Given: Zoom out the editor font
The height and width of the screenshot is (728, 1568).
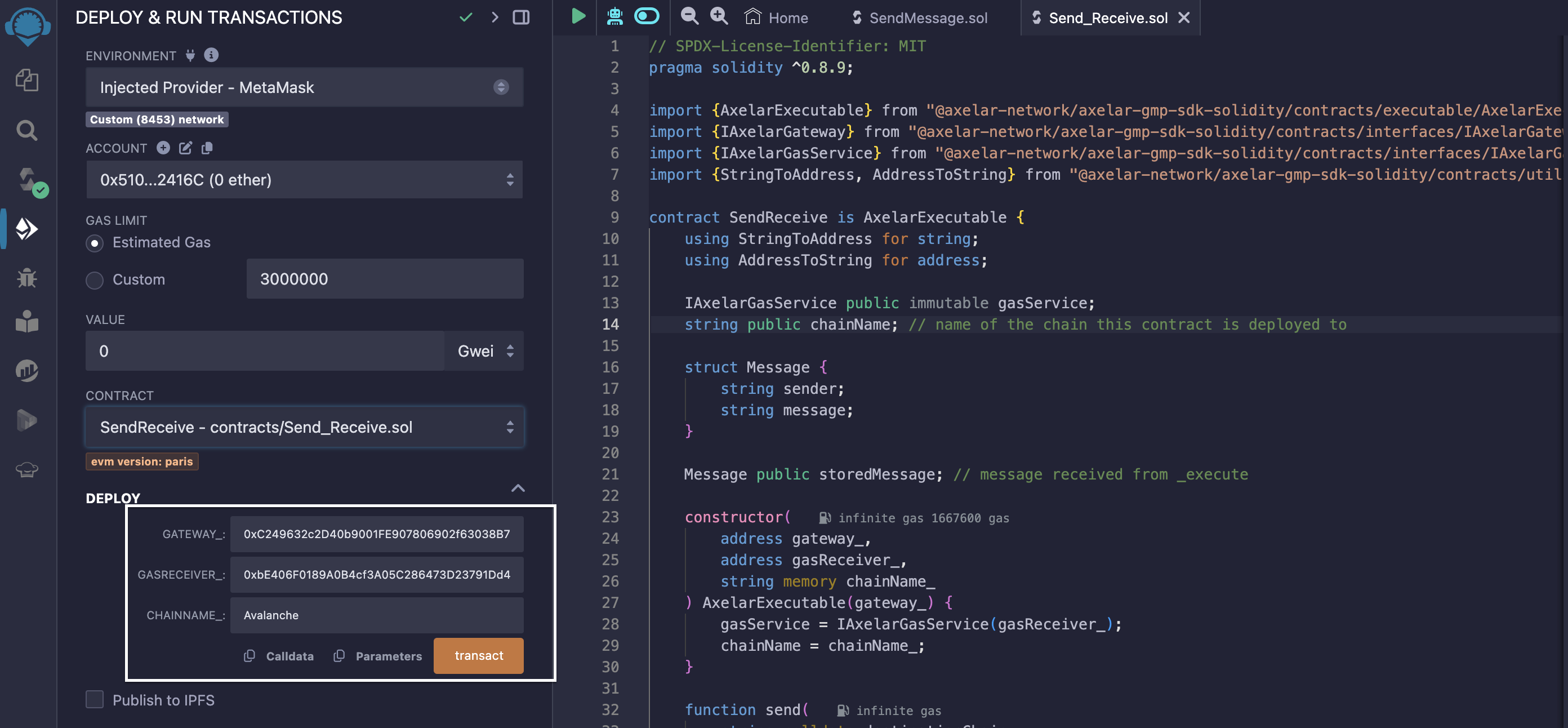Looking at the screenshot, I should tap(689, 16).
